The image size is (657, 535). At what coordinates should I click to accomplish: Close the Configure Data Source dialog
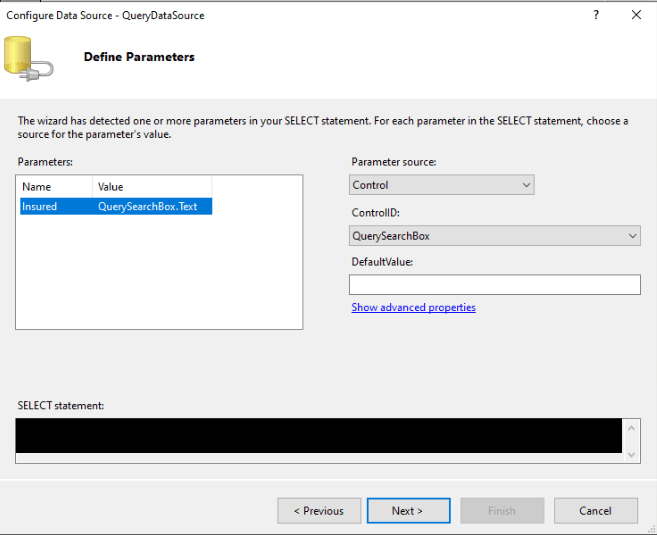[x=636, y=15]
